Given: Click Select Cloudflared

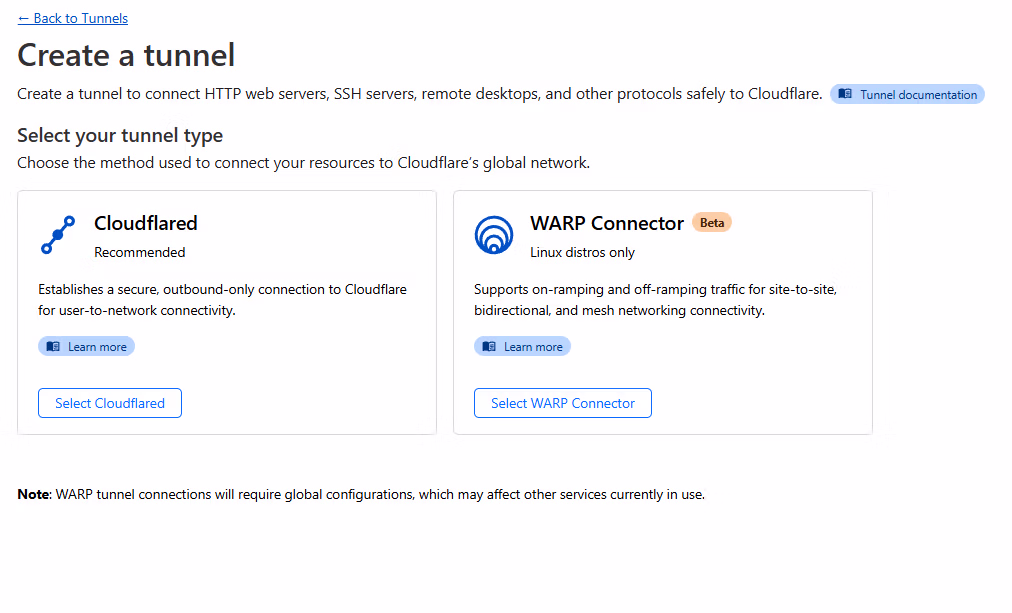Looking at the screenshot, I should click(109, 402).
